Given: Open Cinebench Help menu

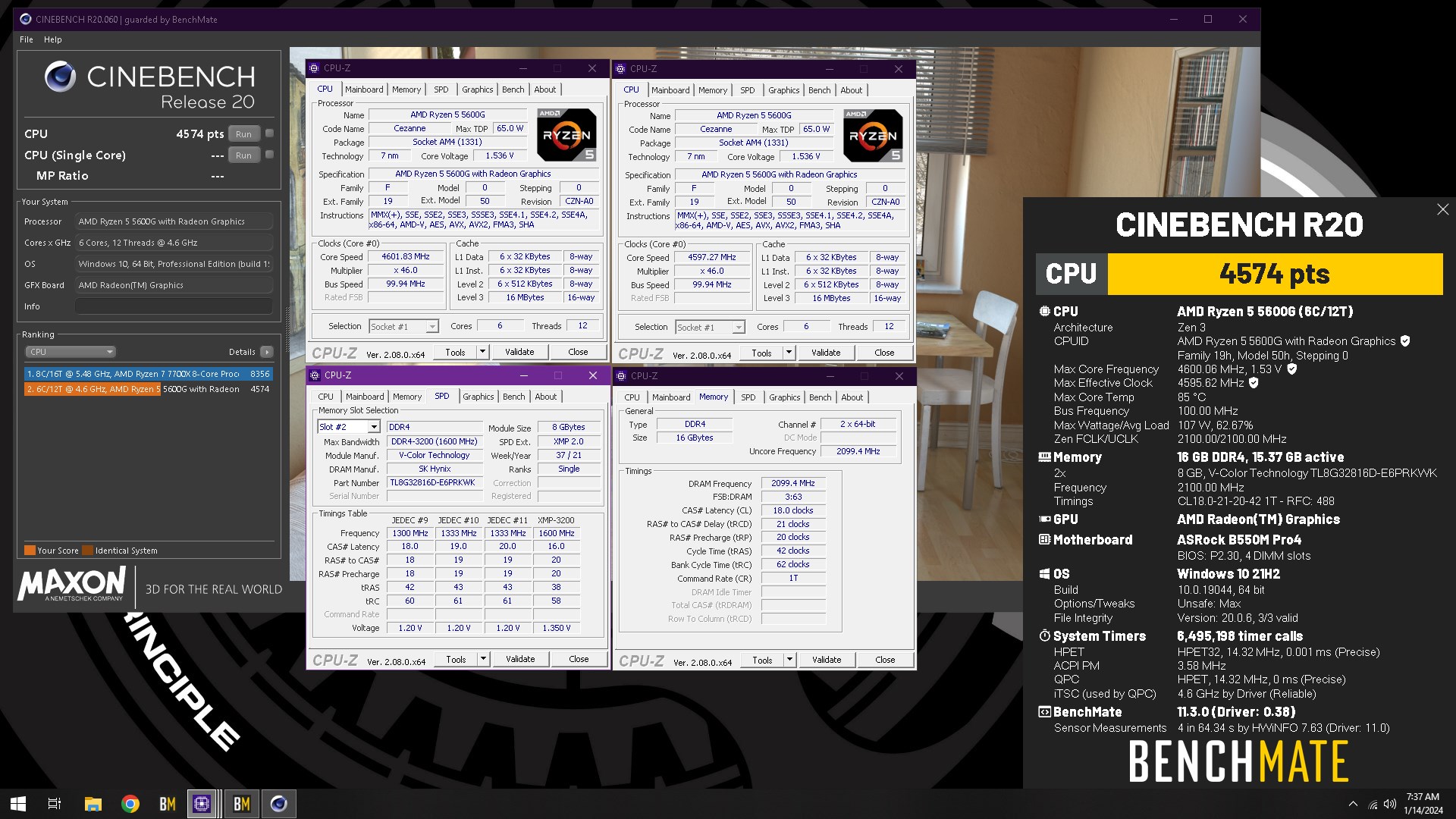Looking at the screenshot, I should 53,39.
